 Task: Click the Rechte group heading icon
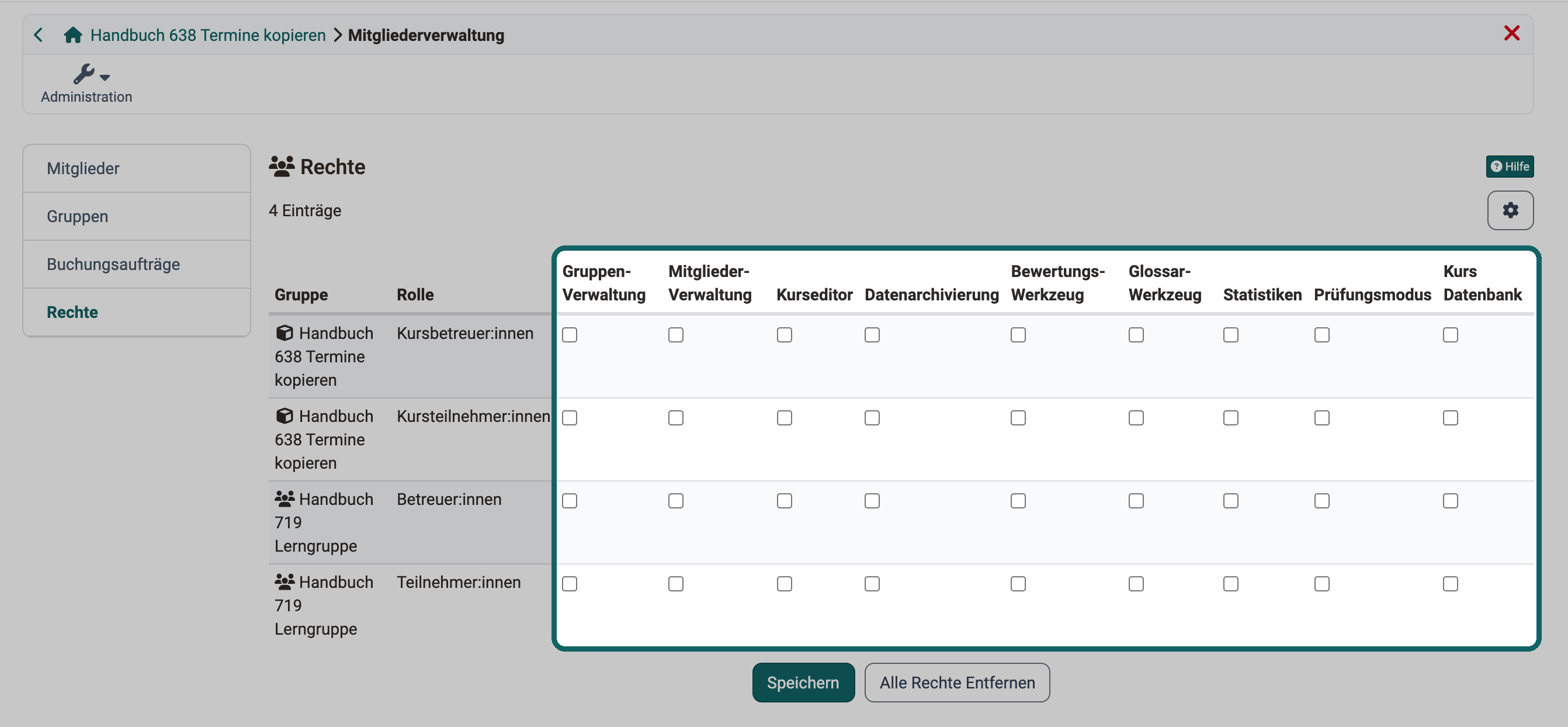point(281,166)
